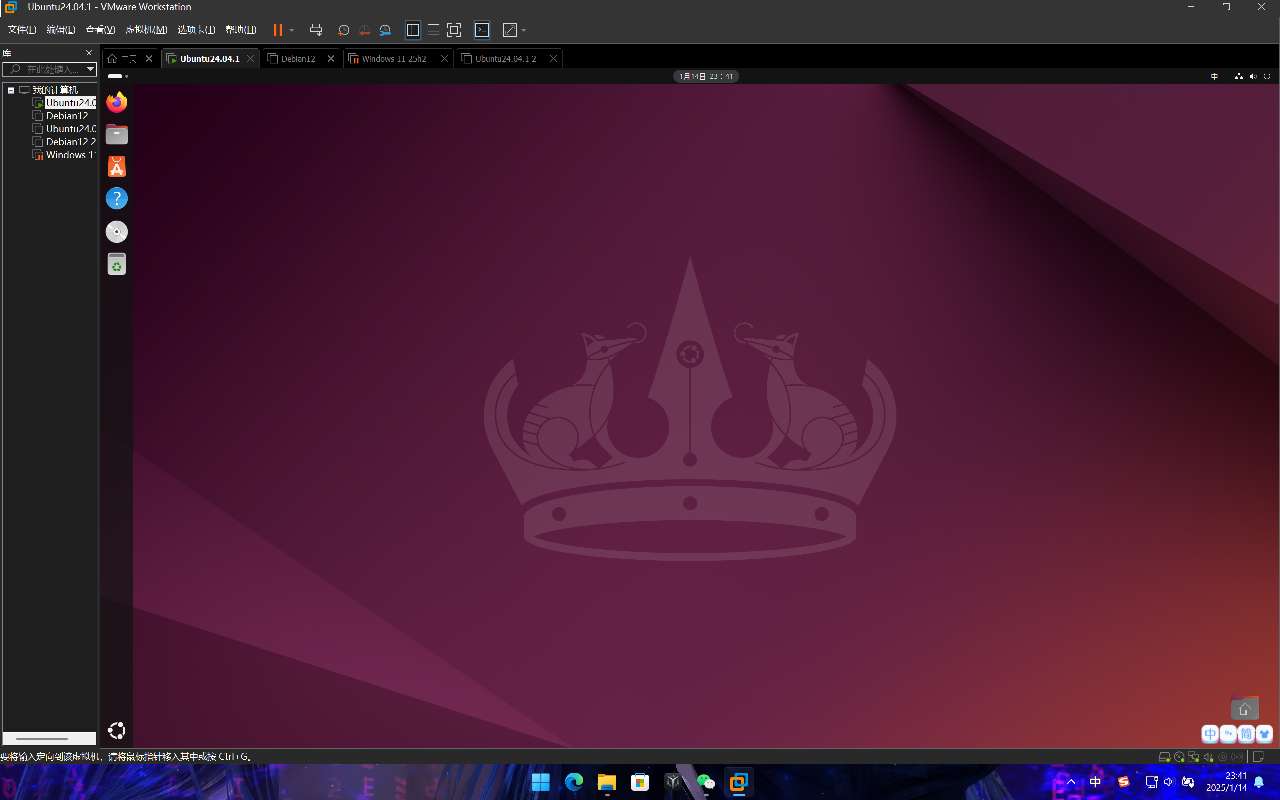1280x800 pixels.
Task: Click the Stretch guest display icon
Action: [510, 31]
